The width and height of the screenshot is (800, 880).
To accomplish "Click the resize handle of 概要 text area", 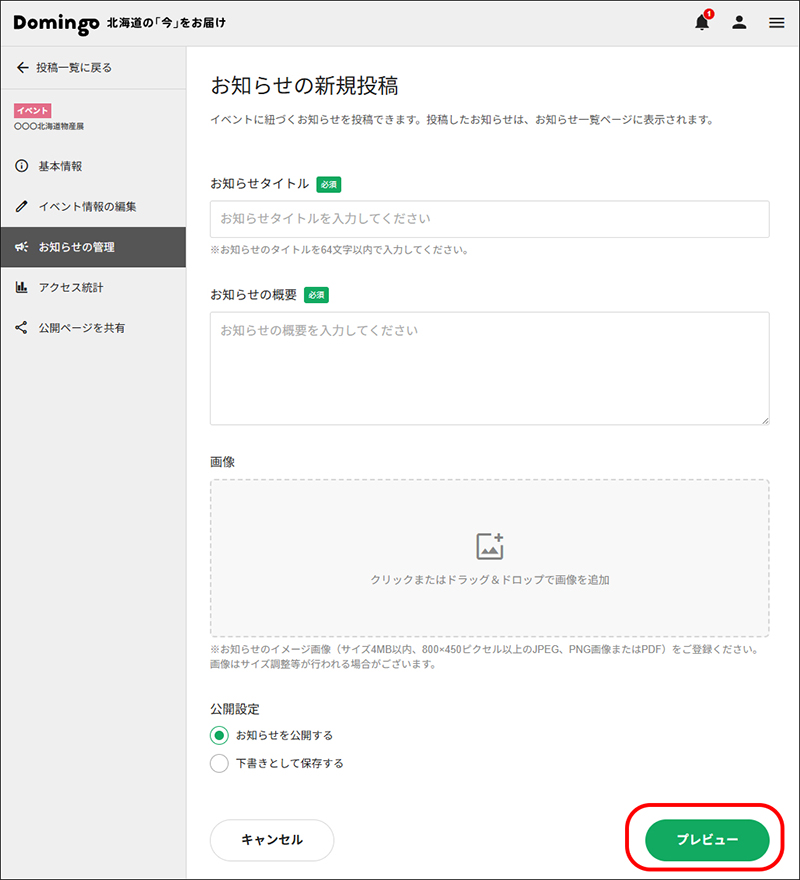I will (765, 420).
